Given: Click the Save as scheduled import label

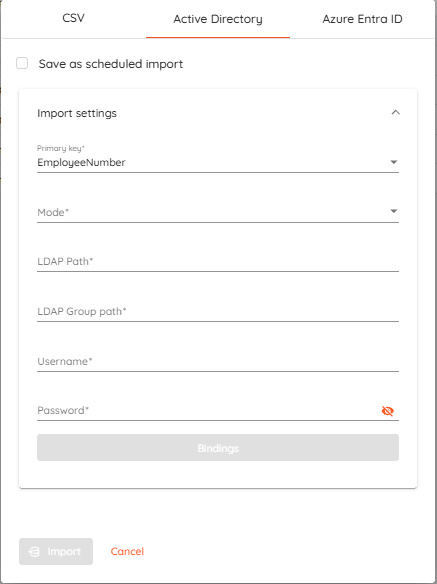Looking at the screenshot, I should click(111, 64).
